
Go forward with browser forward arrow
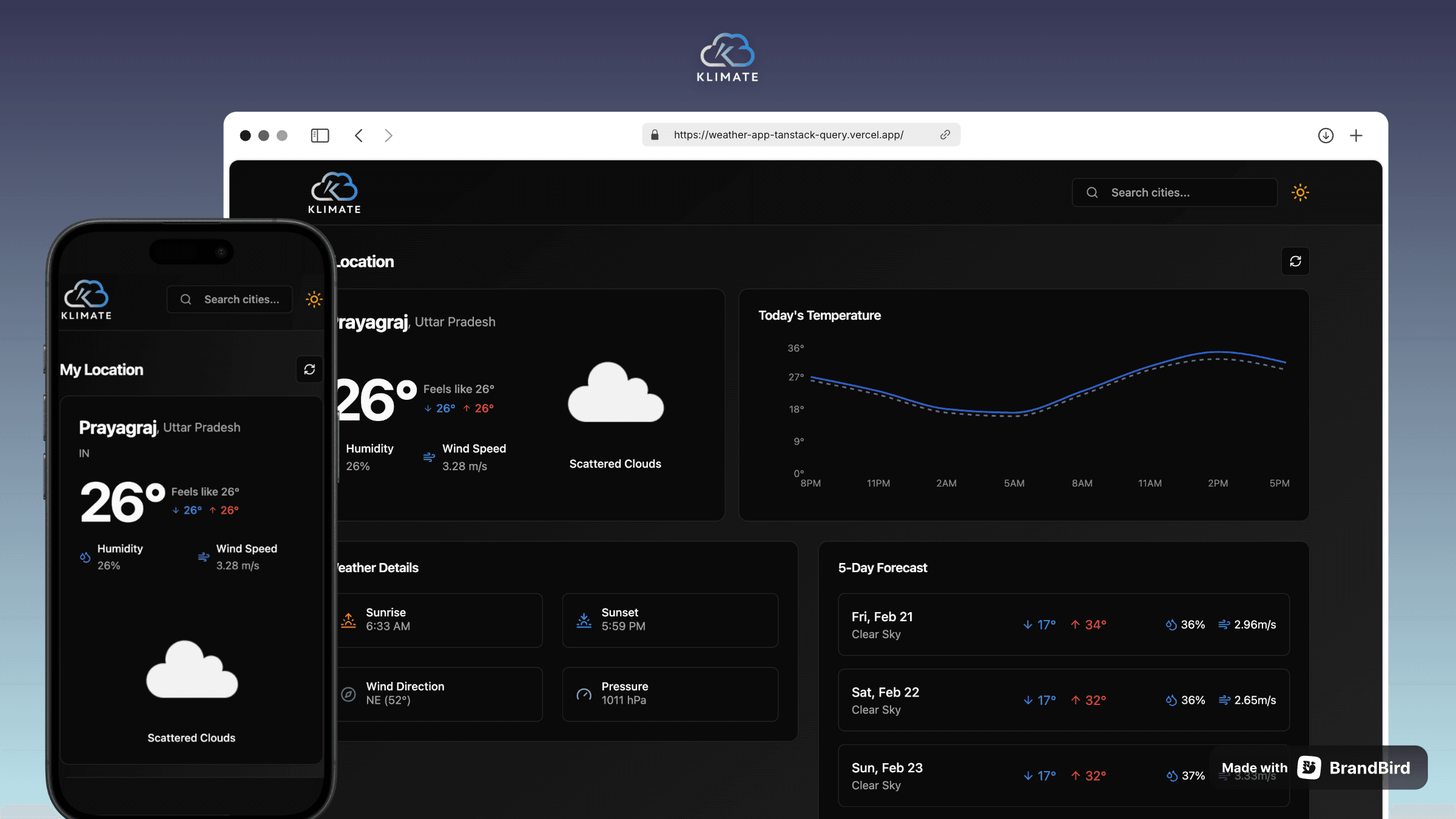(388, 135)
